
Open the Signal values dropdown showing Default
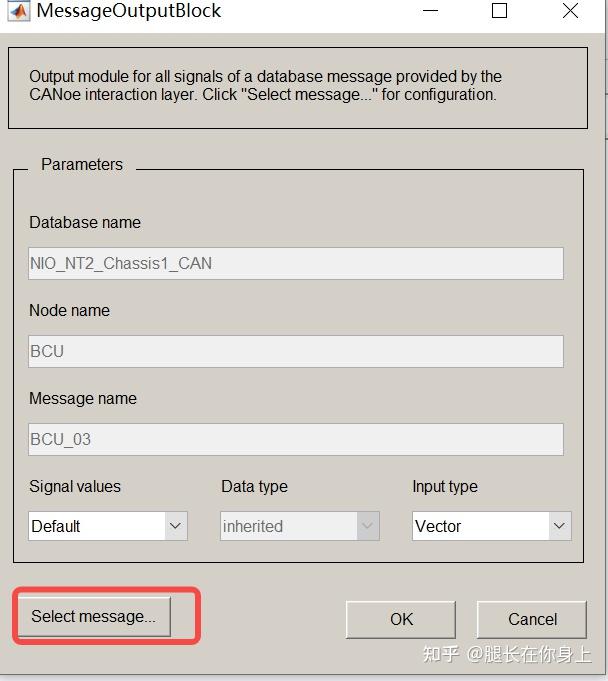108,526
